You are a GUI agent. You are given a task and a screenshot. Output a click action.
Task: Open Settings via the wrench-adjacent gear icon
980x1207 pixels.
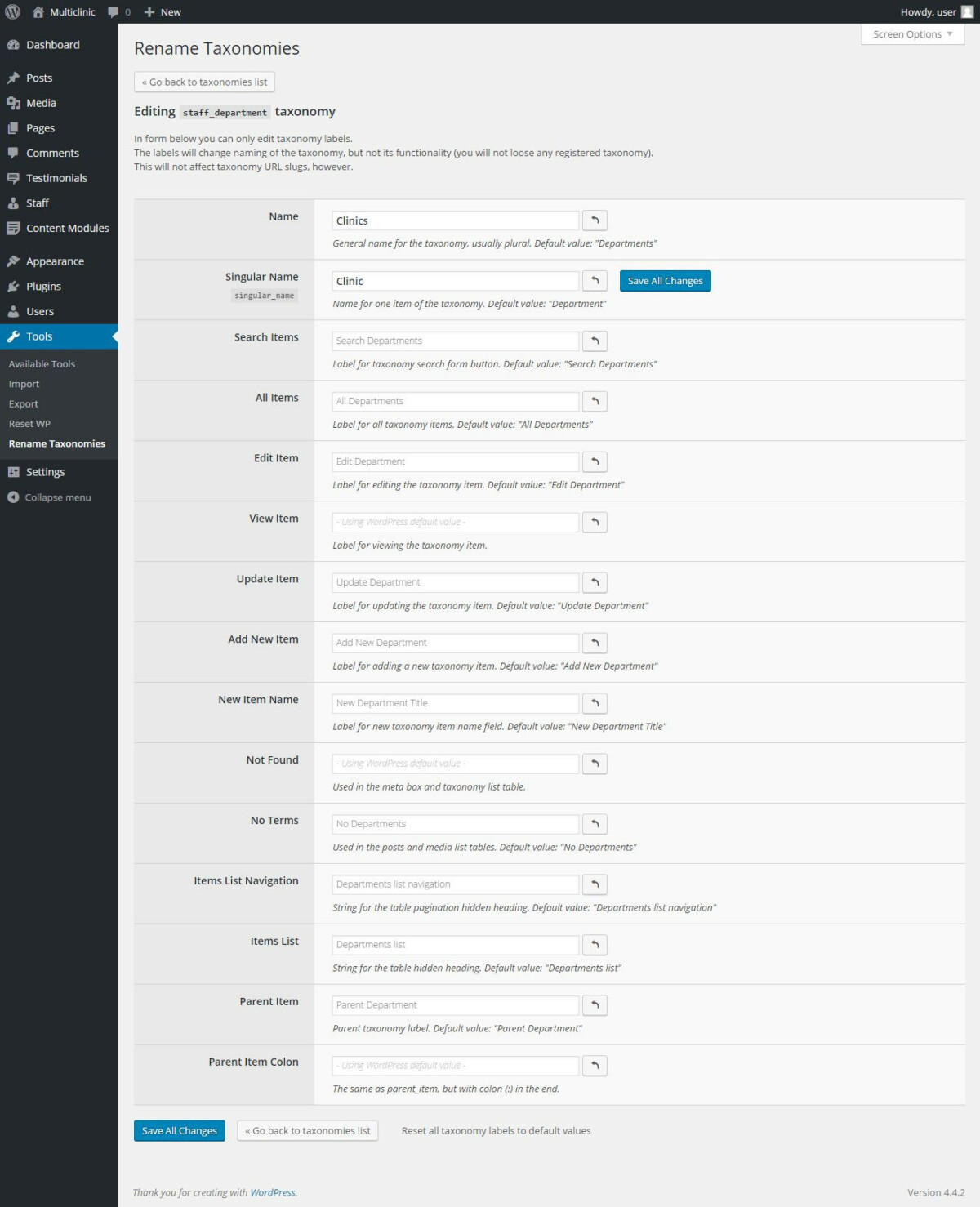pos(13,471)
